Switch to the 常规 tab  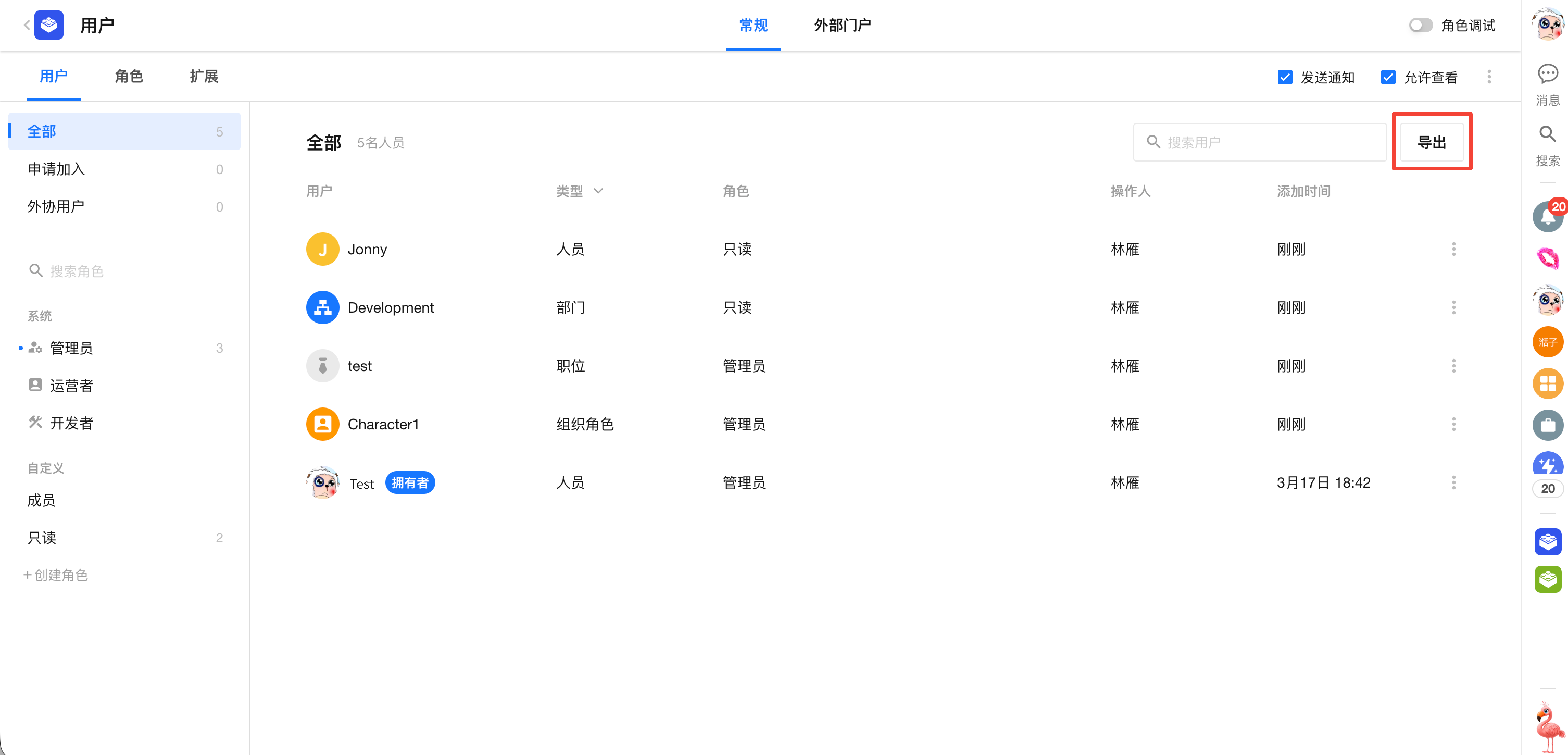753,25
